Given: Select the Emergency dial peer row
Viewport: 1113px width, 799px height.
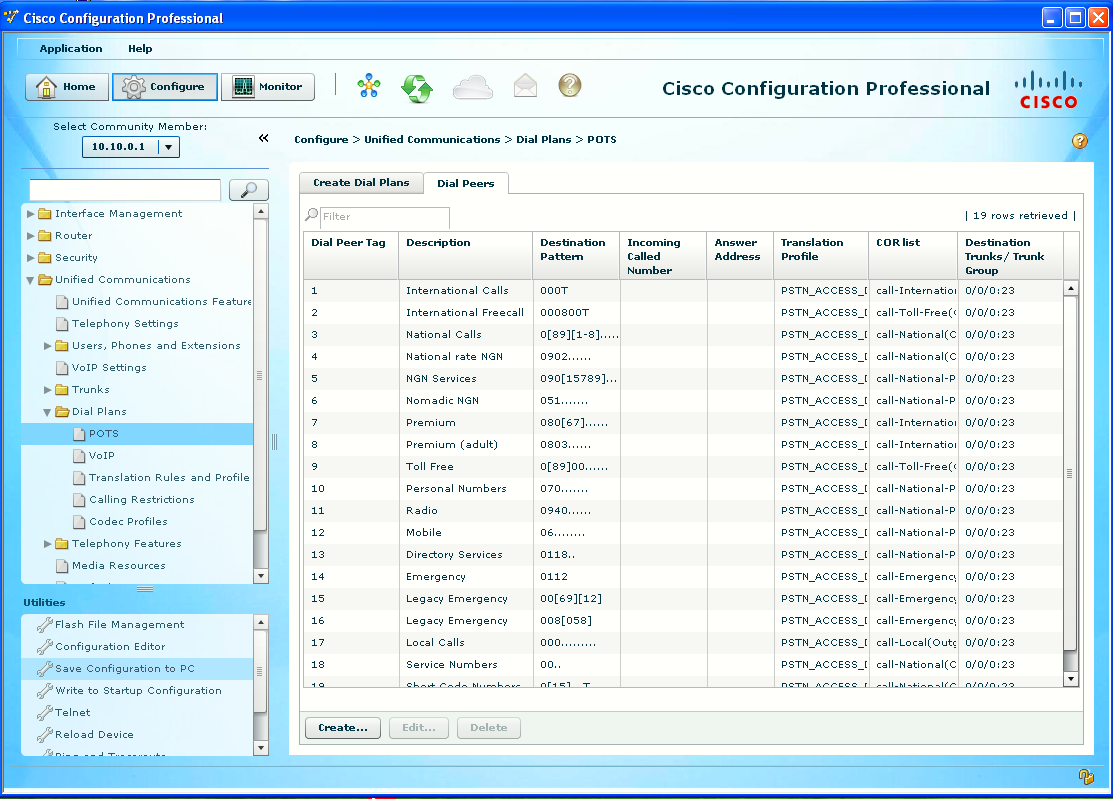Looking at the screenshot, I should [x=684, y=576].
